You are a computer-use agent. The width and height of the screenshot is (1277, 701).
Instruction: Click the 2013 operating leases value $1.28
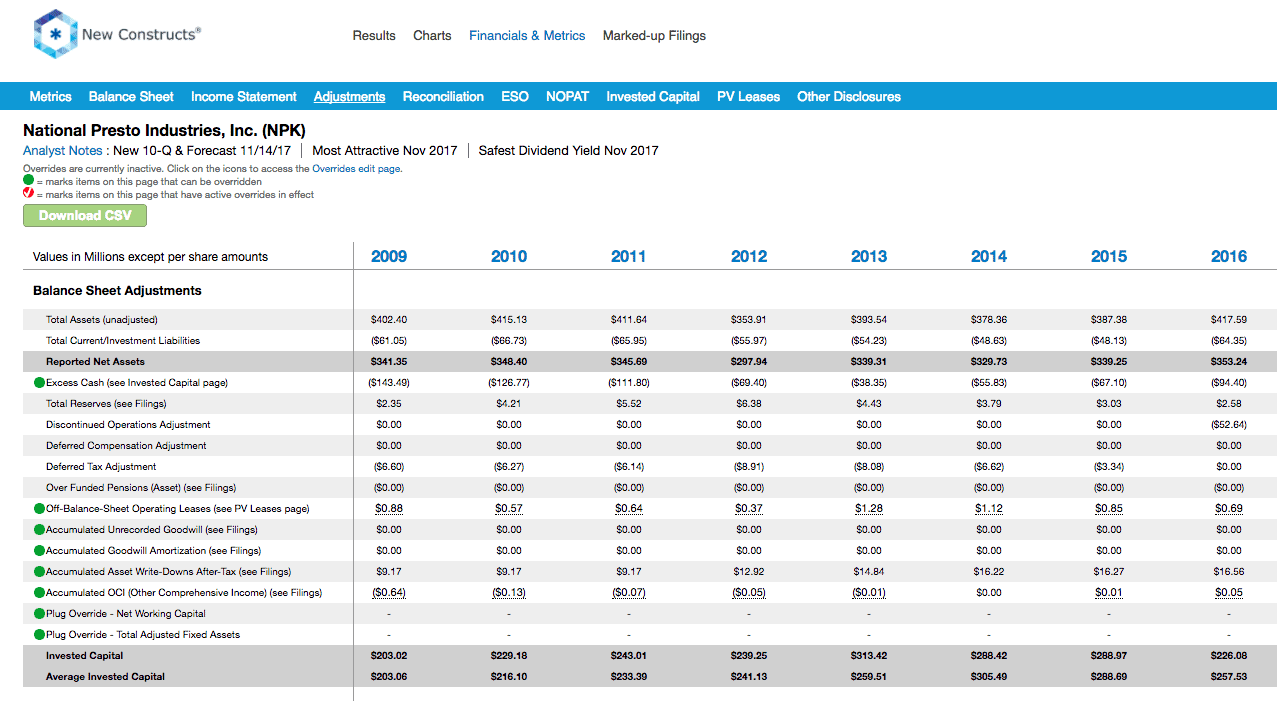[x=869, y=509]
